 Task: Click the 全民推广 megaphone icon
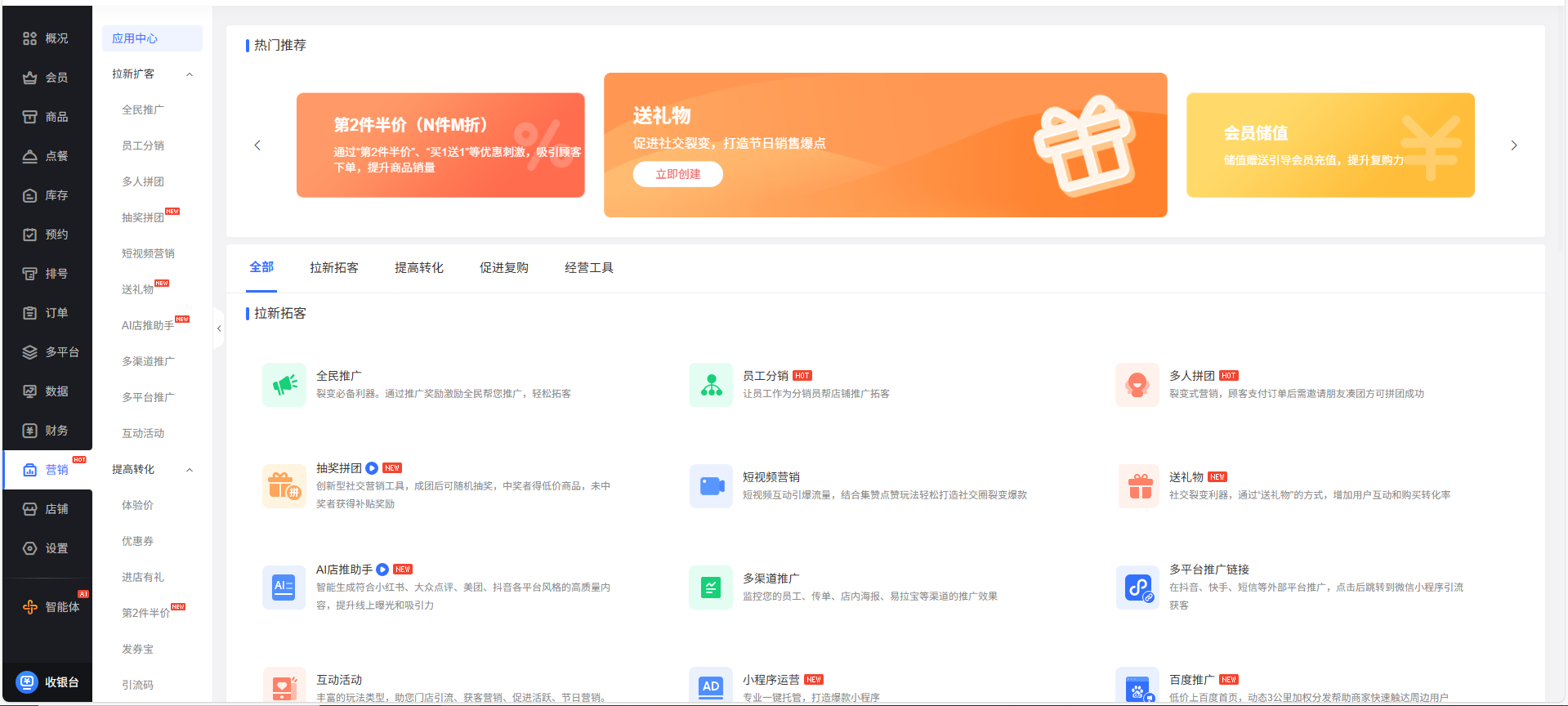tap(284, 385)
